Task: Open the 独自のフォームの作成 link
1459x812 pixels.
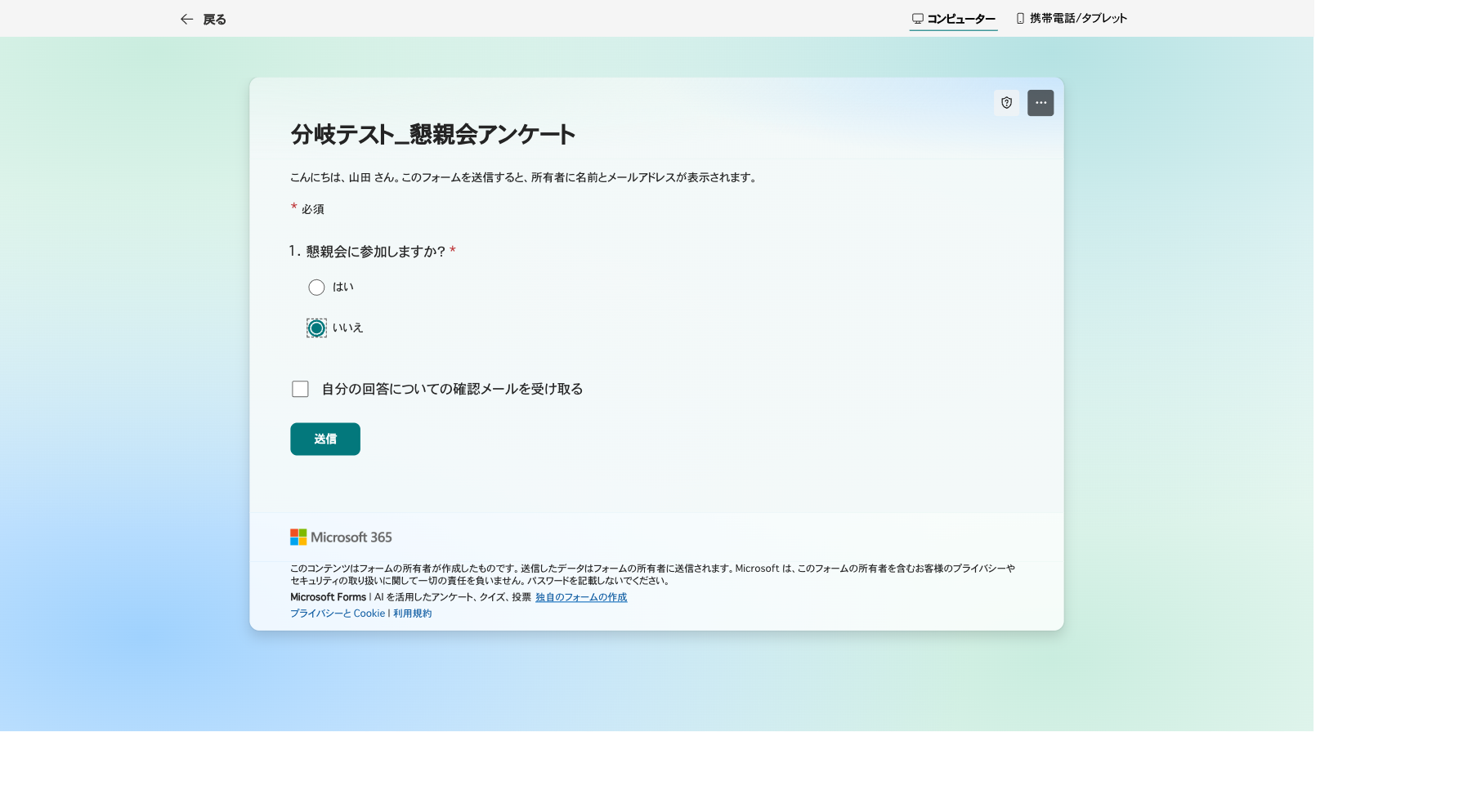Action: tap(581, 597)
